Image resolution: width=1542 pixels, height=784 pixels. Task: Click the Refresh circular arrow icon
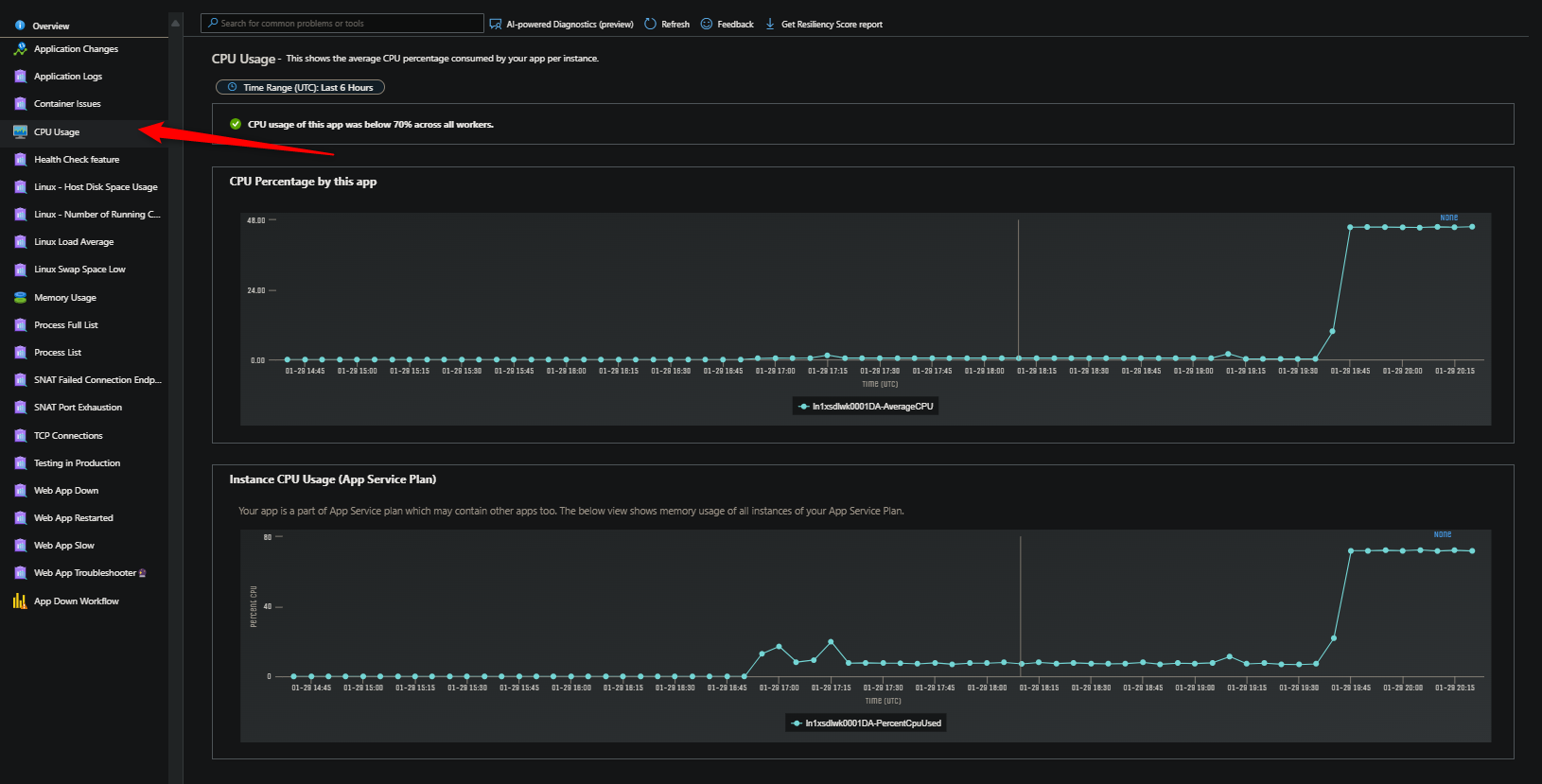650,24
